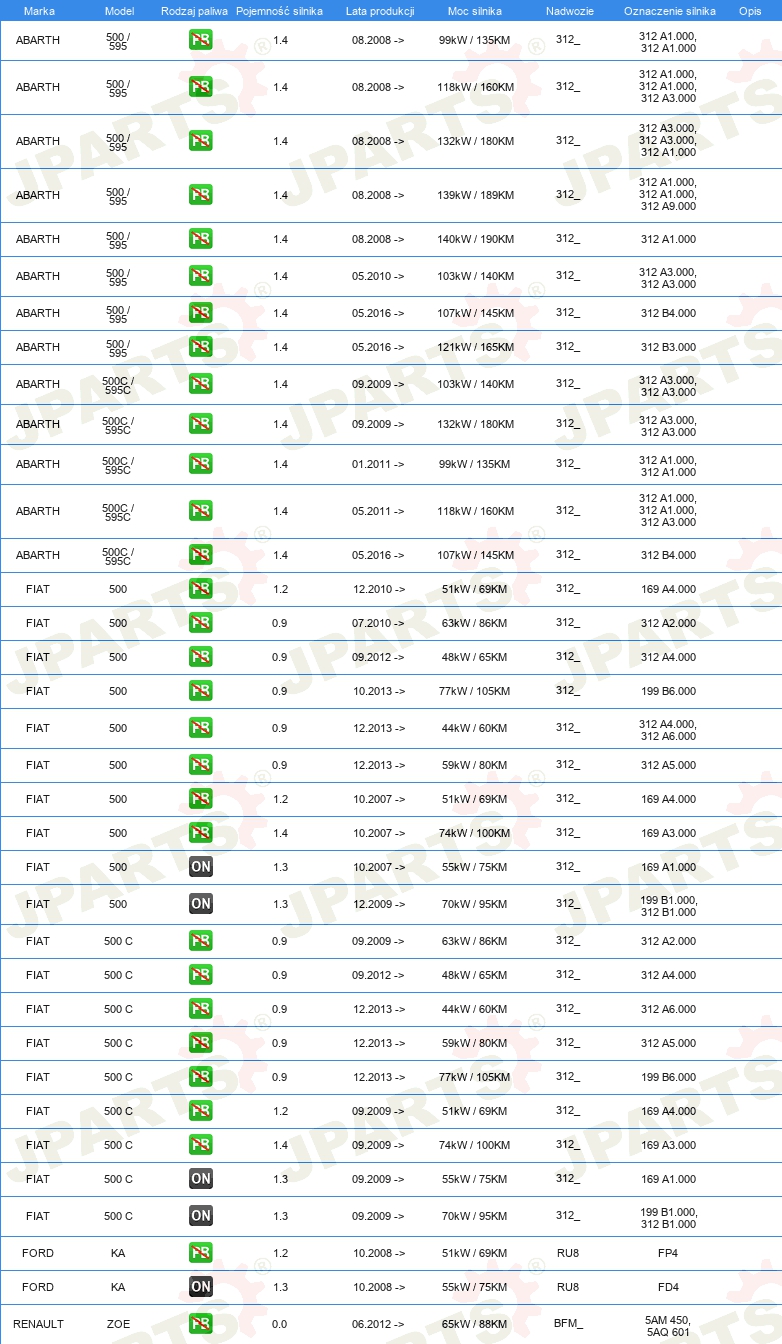
Task: Click the Marka column header
Action: tap(39, 10)
